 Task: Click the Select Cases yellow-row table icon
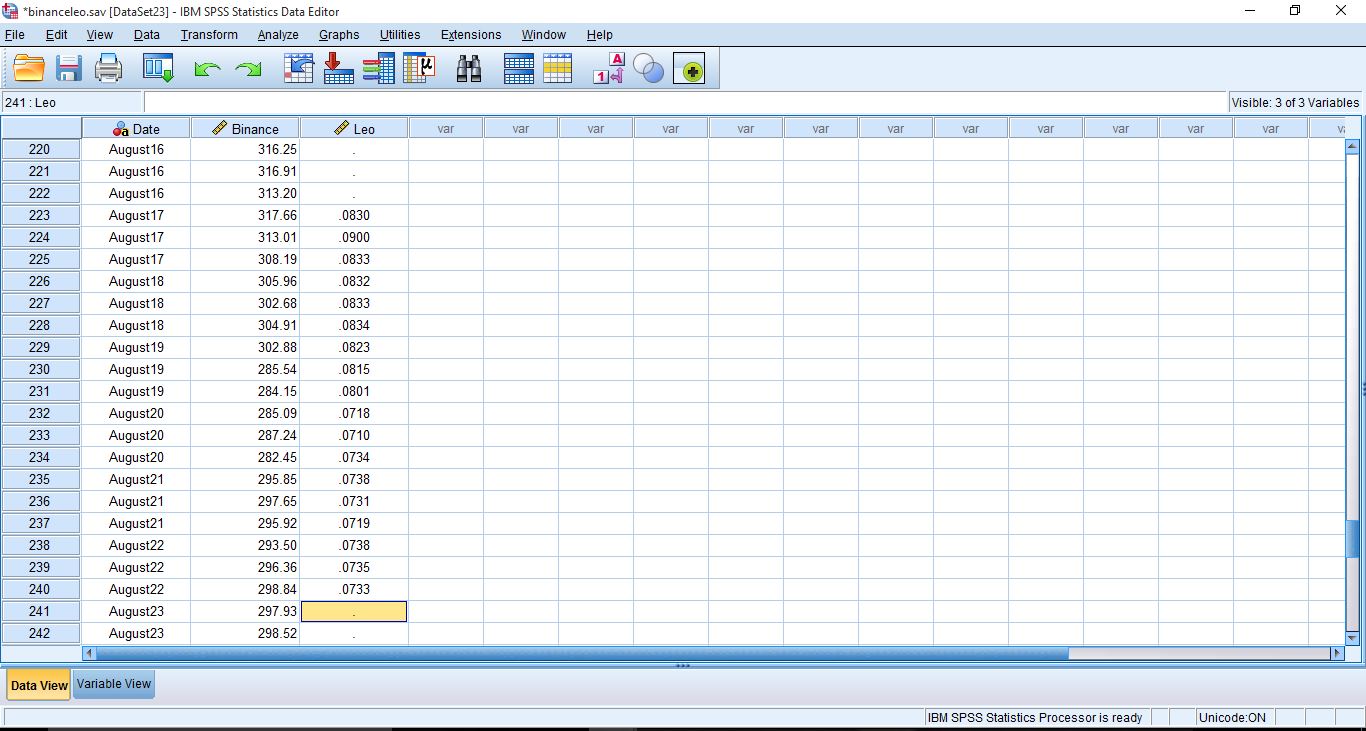[x=558, y=69]
